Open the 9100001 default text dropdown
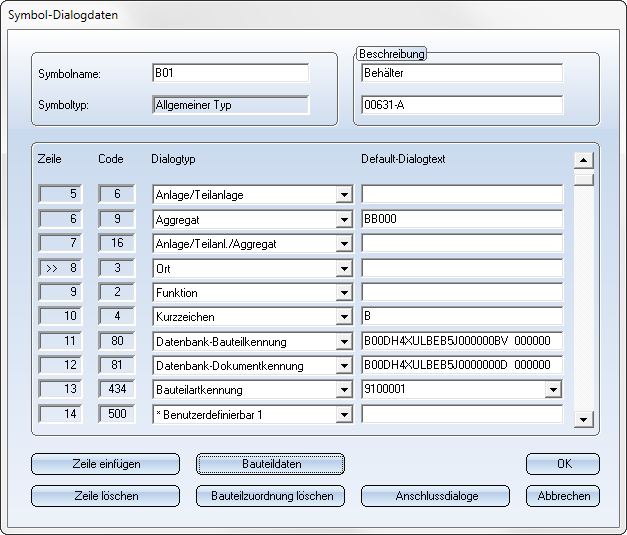This screenshot has height=535, width=627. 553,390
